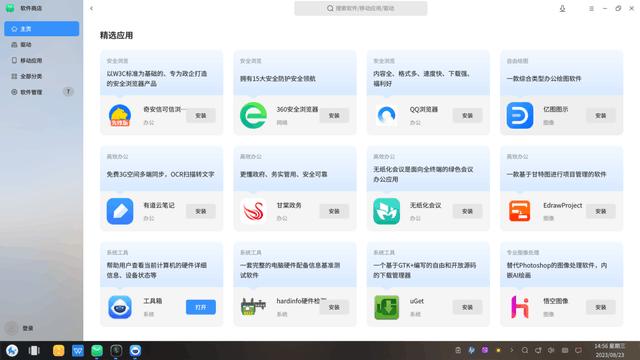
Task: Open the QQ浏览器 app icon
Action: tap(386, 116)
